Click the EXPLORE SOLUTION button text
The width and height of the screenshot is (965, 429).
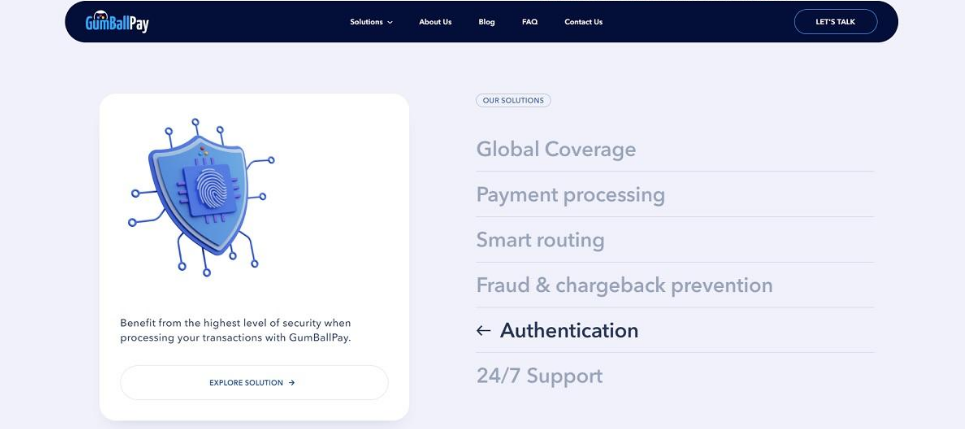pyautogui.click(x=246, y=383)
